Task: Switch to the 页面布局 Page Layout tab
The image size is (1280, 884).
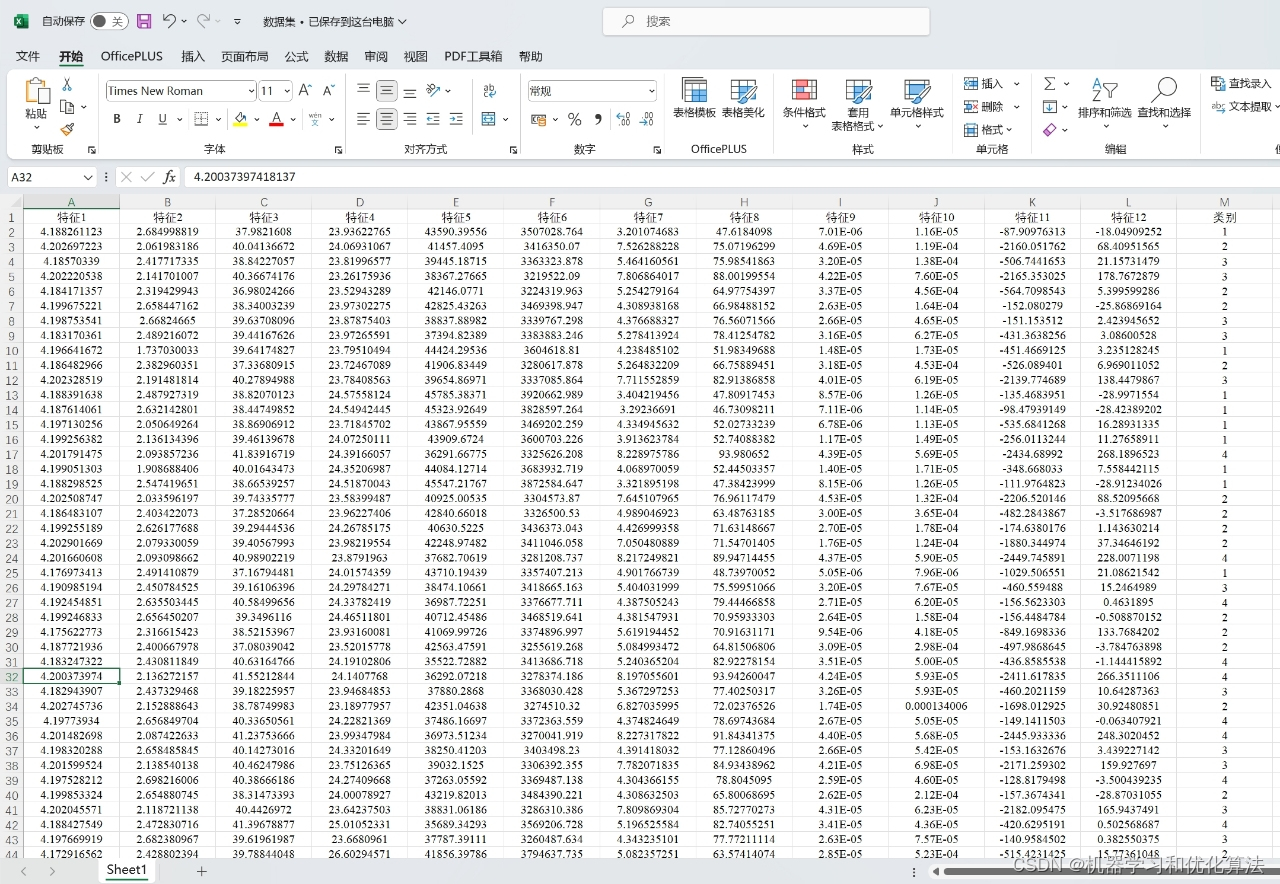Action: (x=245, y=57)
